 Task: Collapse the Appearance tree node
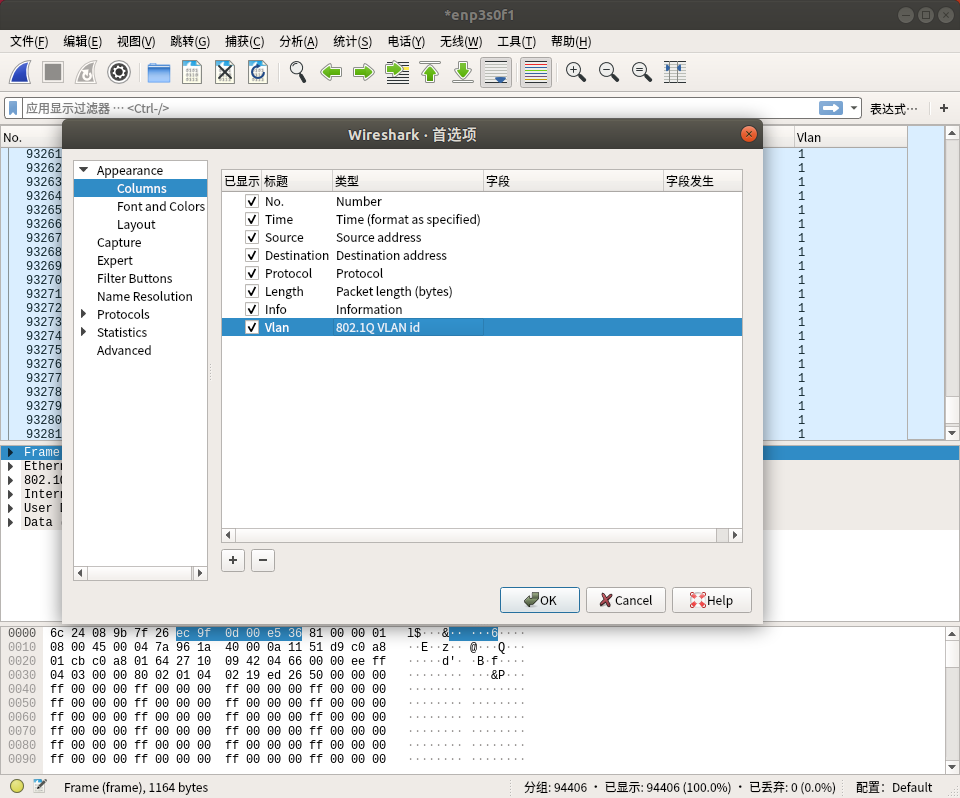click(x=84, y=170)
